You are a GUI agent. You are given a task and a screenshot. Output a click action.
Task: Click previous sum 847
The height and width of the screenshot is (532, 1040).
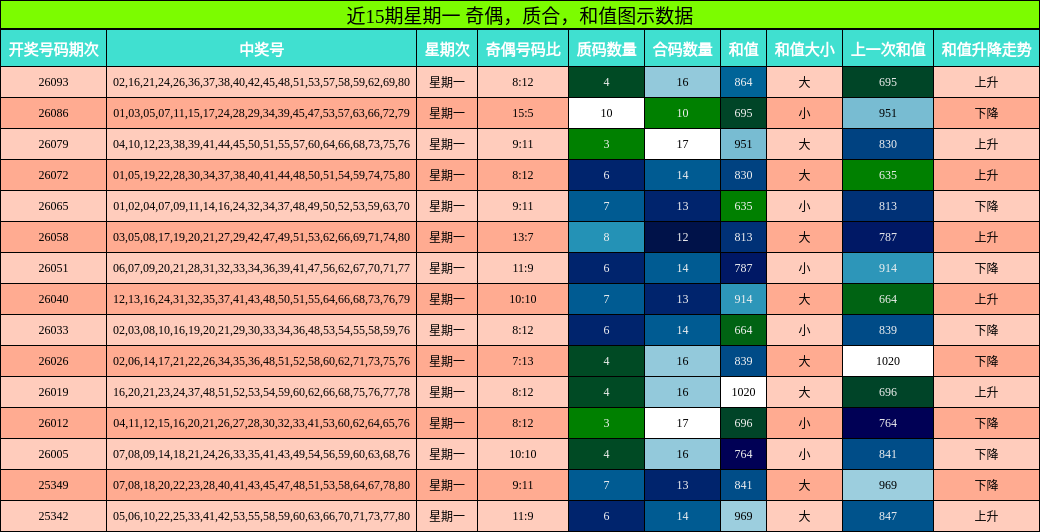click(888, 516)
